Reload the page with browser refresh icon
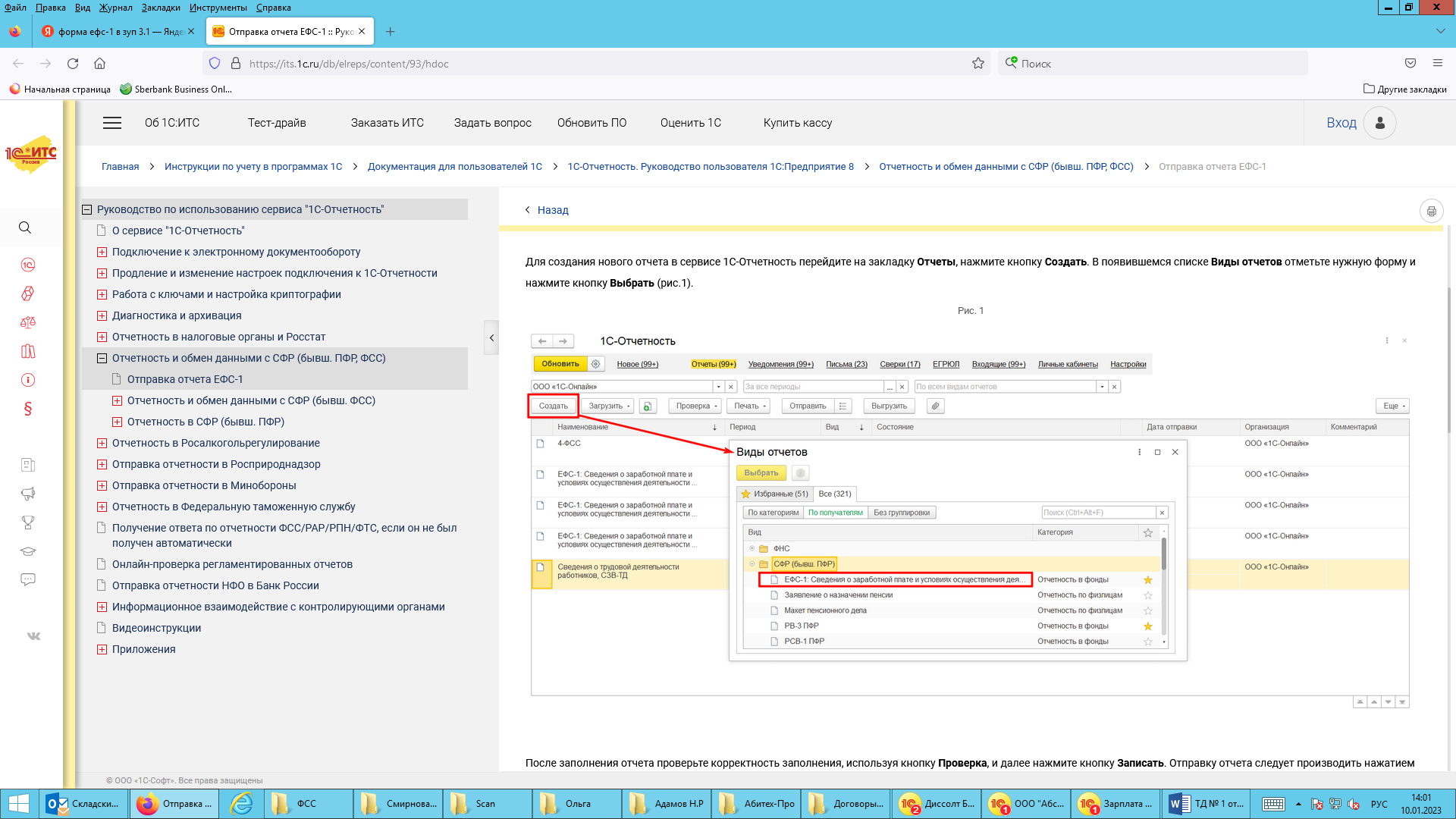Viewport: 1456px width, 819px height. click(x=73, y=64)
